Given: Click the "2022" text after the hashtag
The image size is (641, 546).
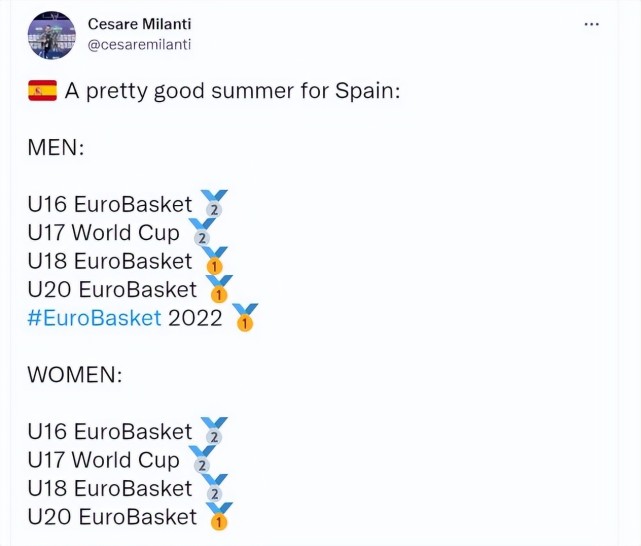Looking at the screenshot, I should [195, 318].
